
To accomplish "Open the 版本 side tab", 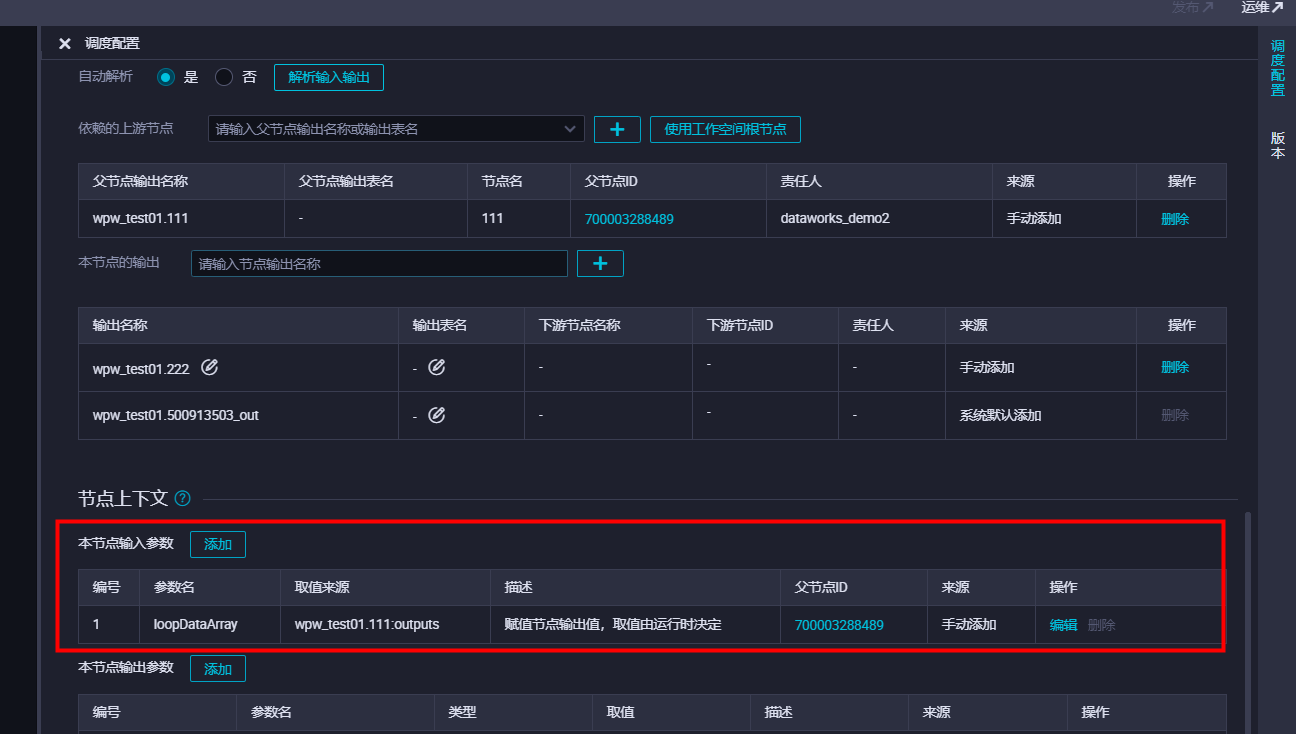I will pyautogui.click(x=1278, y=146).
